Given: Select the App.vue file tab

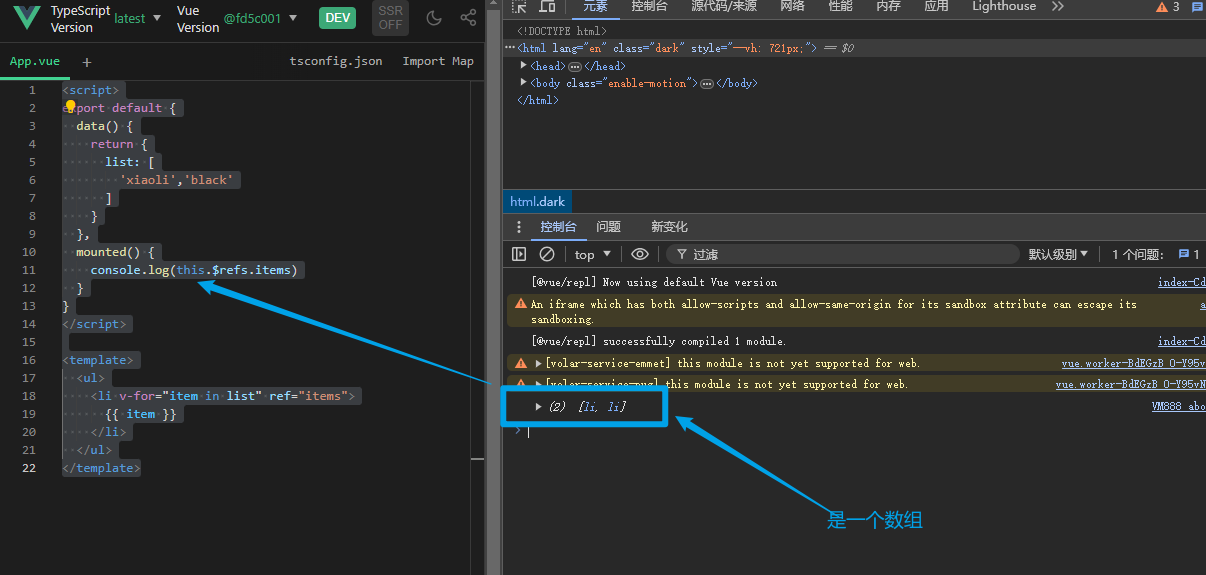Looking at the screenshot, I should (35, 61).
